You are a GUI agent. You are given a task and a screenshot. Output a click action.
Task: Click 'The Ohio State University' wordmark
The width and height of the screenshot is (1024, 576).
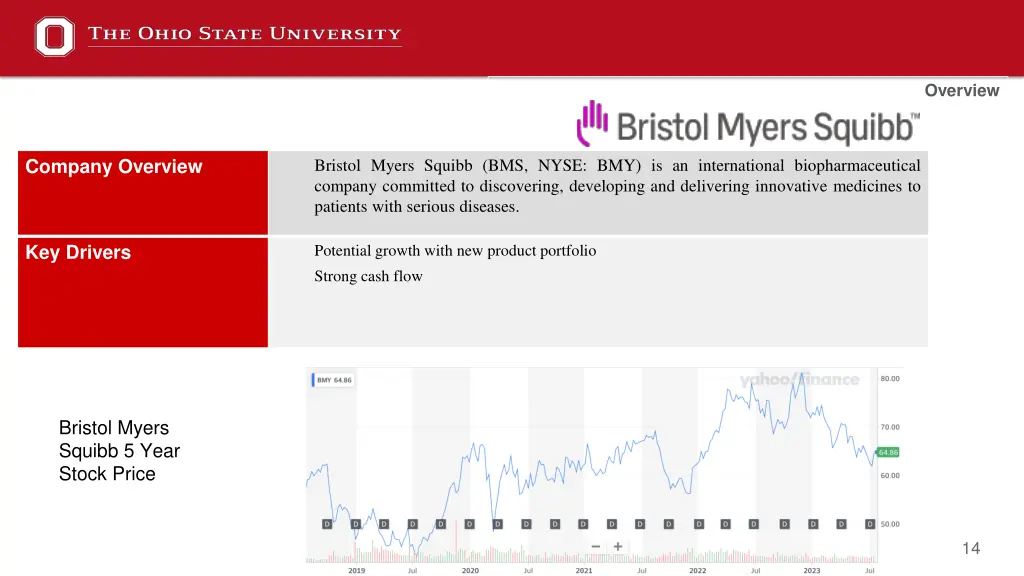tap(244, 34)
